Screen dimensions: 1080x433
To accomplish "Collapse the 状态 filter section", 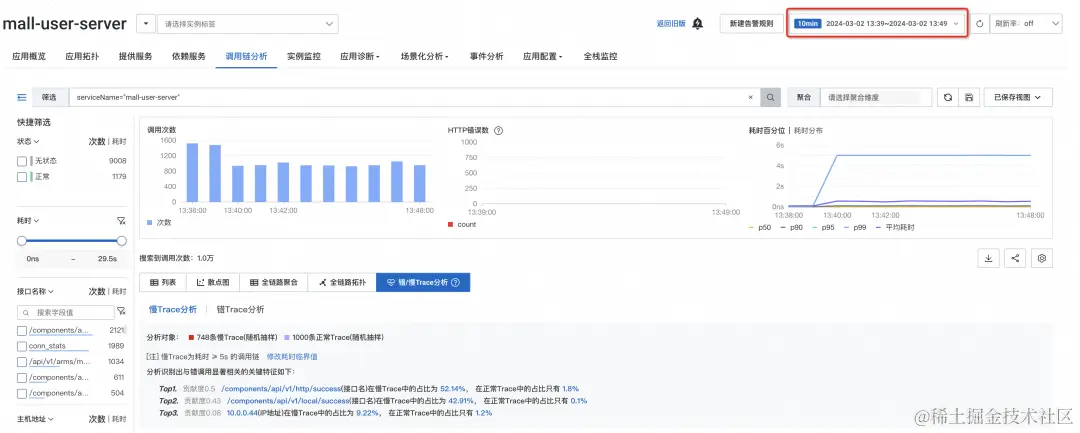I will coord(28,141).
